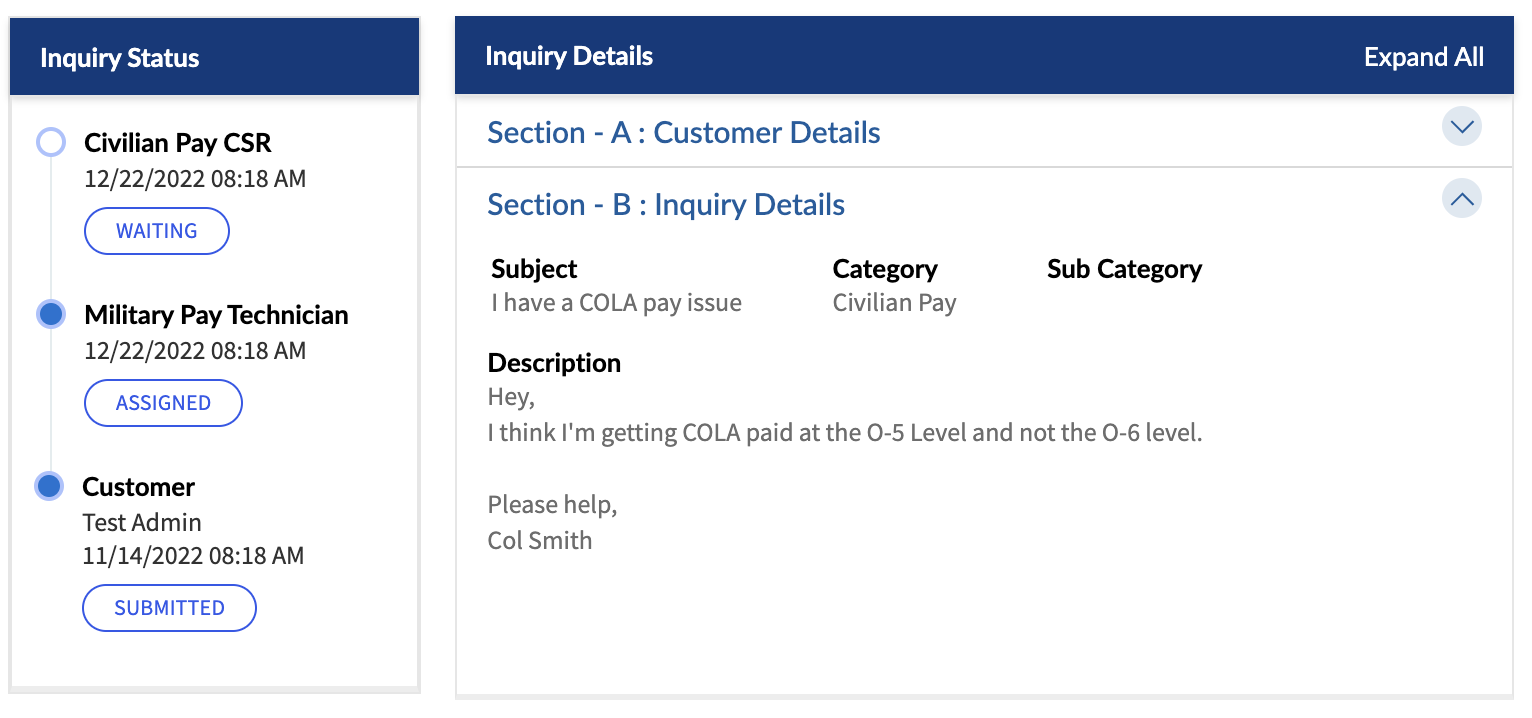Viewport: 1532px width, 718px height.
Task: Expand Section A chevron down icon
Action: [x=1461, y=128]
